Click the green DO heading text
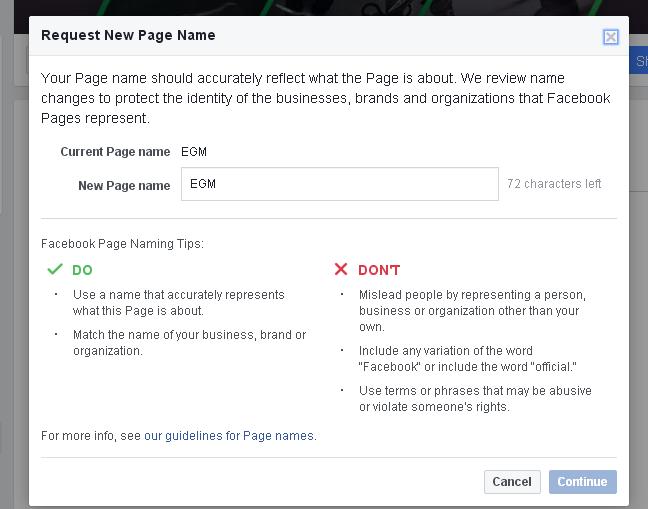 [82, 270]
